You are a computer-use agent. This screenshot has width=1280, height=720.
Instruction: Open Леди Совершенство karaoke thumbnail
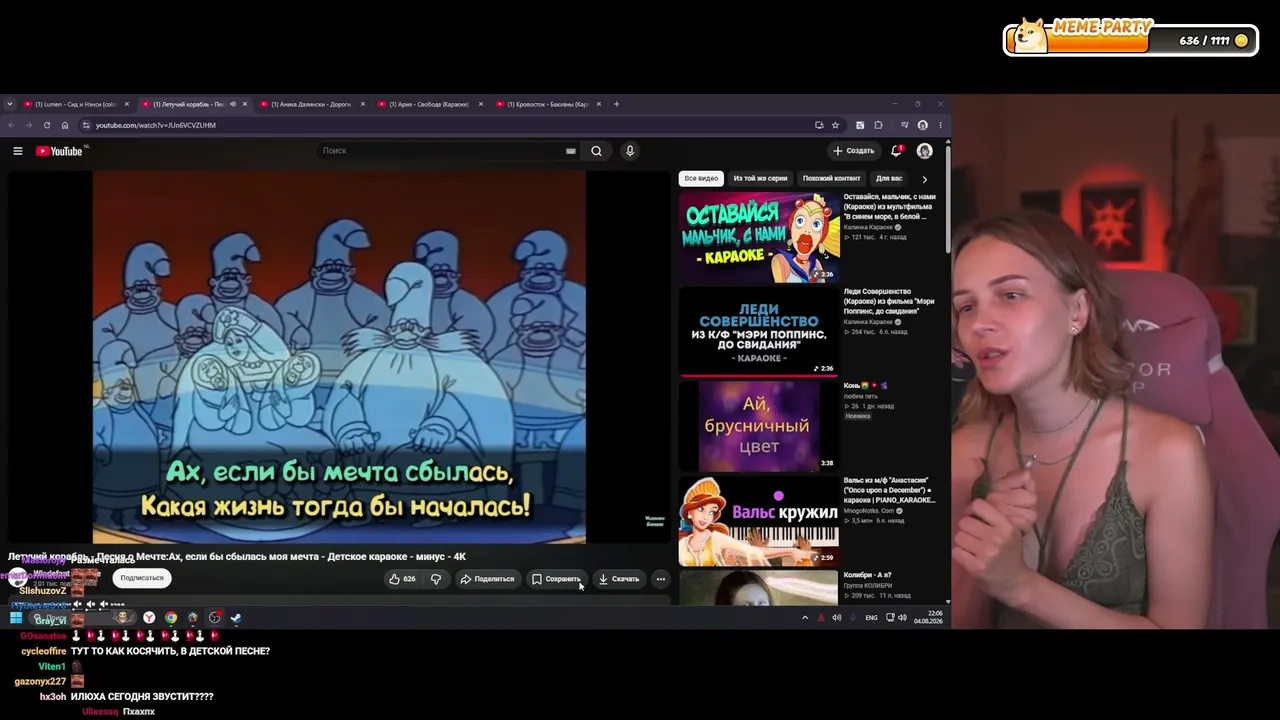pos(759,332)
